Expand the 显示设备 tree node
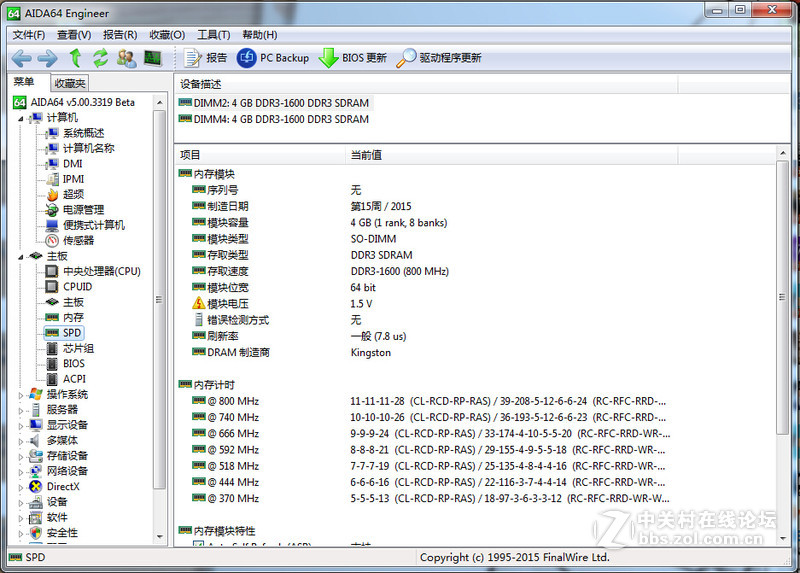 [x=20, y=426]
